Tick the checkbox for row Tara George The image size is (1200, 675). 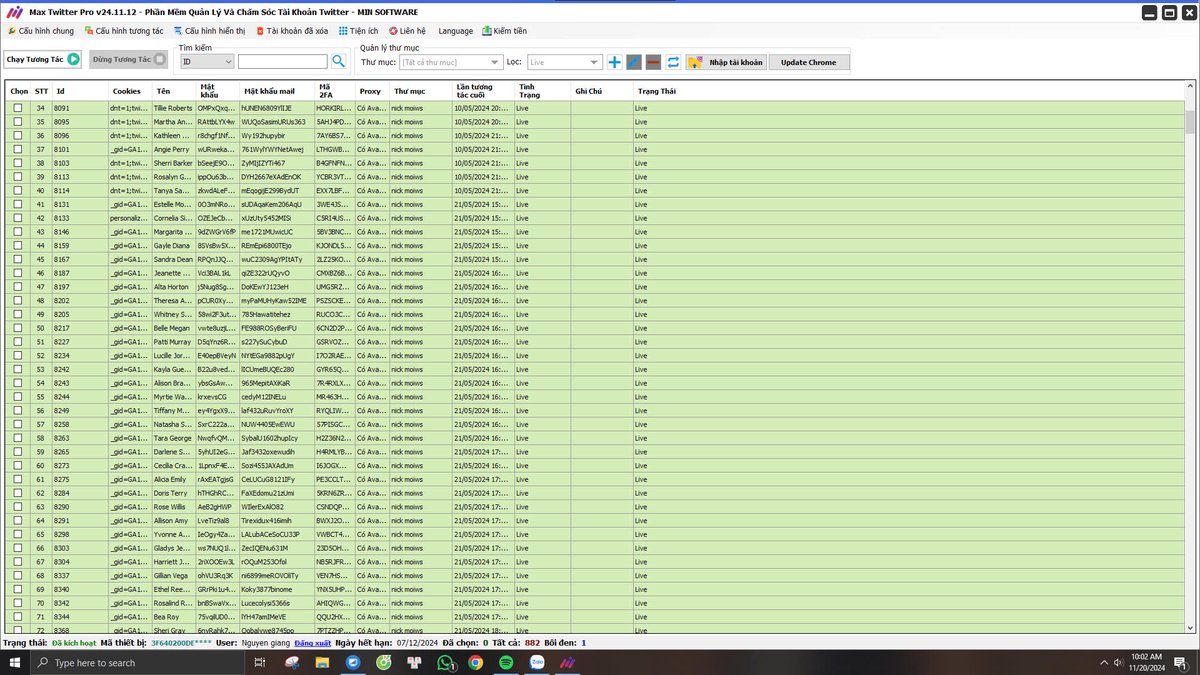[x=17, y=438]
